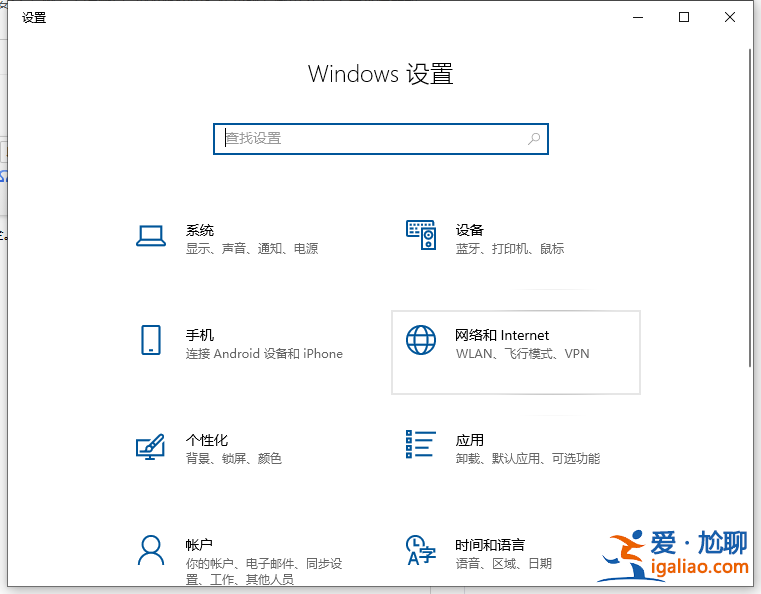
Task: Open the 手机 settings title
Action: coord(200,335)
